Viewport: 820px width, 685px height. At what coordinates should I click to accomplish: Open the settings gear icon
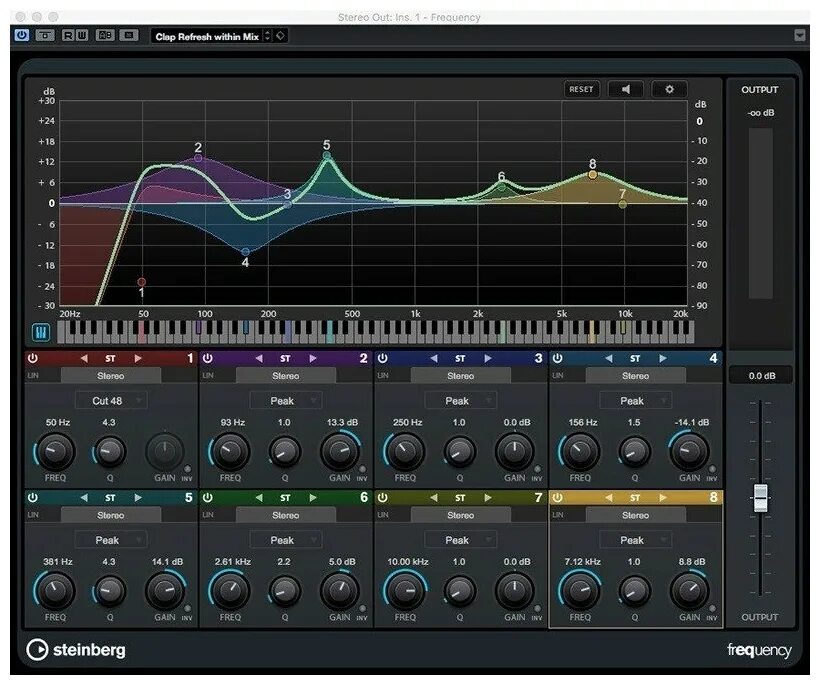click(669, 89)
